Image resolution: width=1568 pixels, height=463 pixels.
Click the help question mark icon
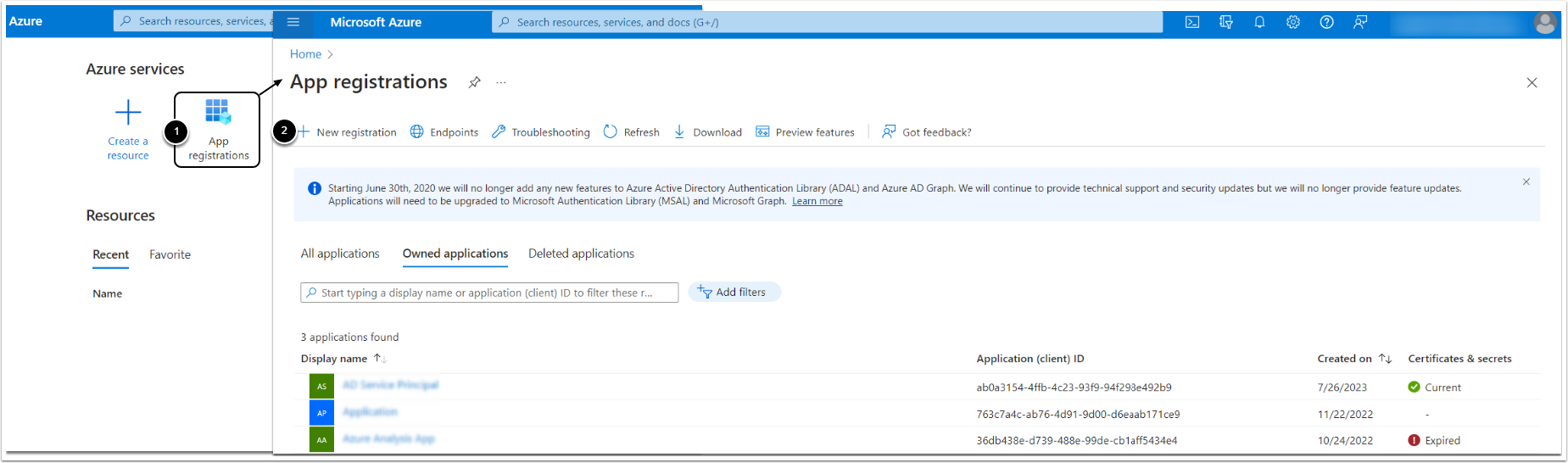pyautogui.click(x=1326, y=22)
